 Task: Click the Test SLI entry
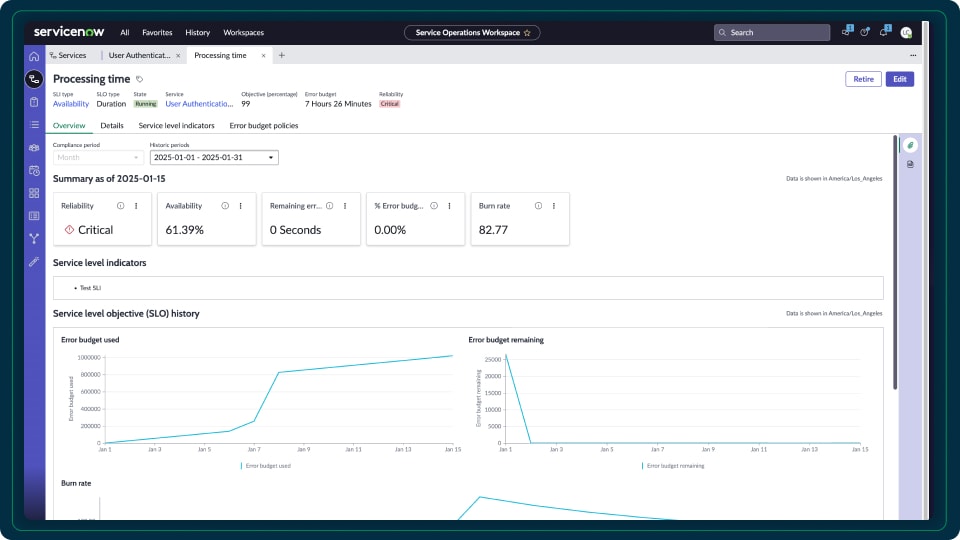[x=91, y=288]
